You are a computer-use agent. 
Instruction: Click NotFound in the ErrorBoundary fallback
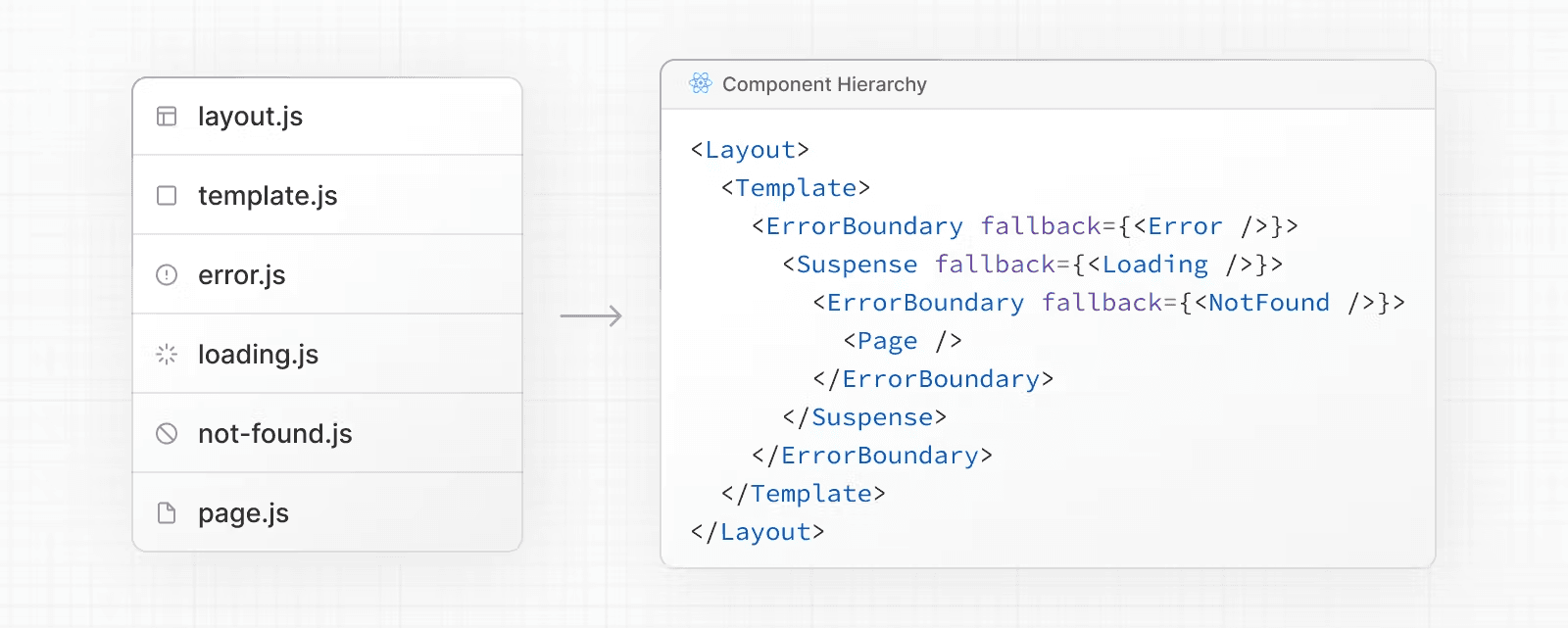(x=1268, y=303)
